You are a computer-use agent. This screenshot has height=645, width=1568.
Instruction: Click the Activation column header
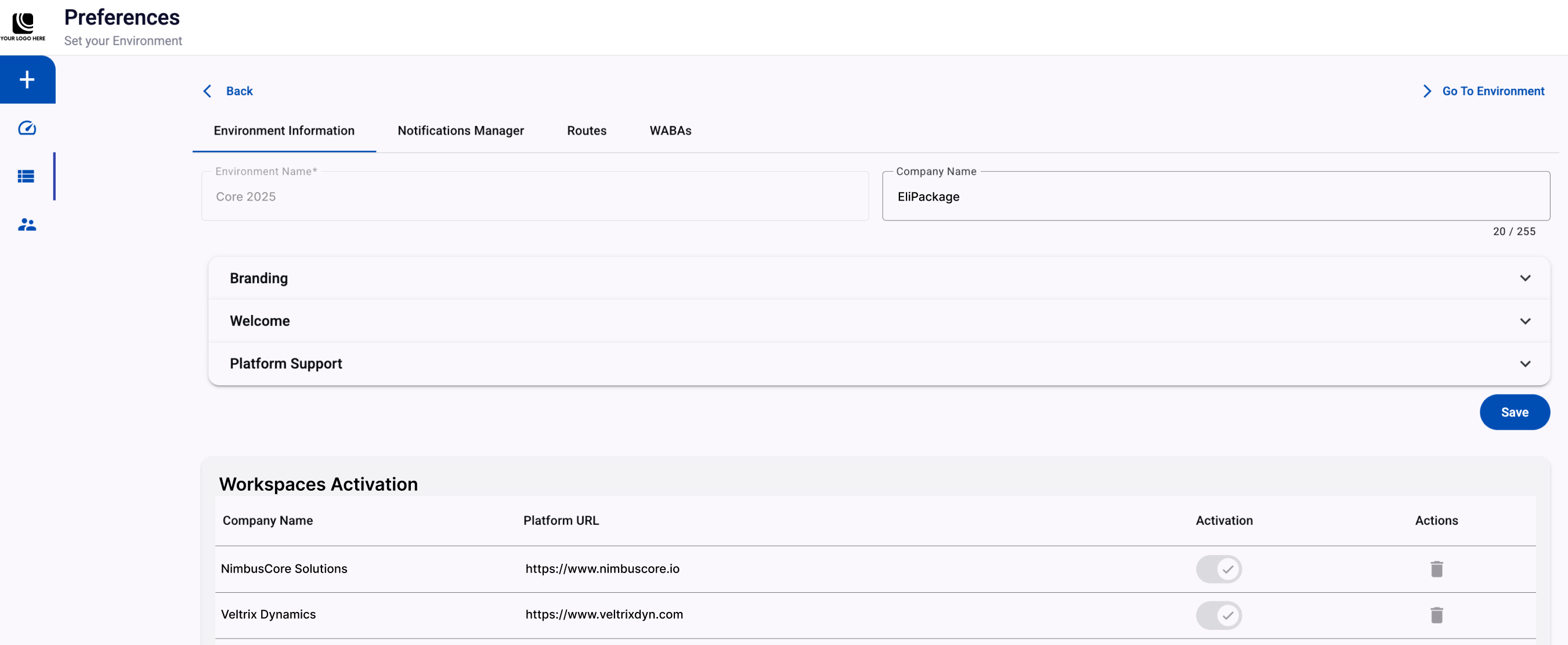pos(1224,521)
